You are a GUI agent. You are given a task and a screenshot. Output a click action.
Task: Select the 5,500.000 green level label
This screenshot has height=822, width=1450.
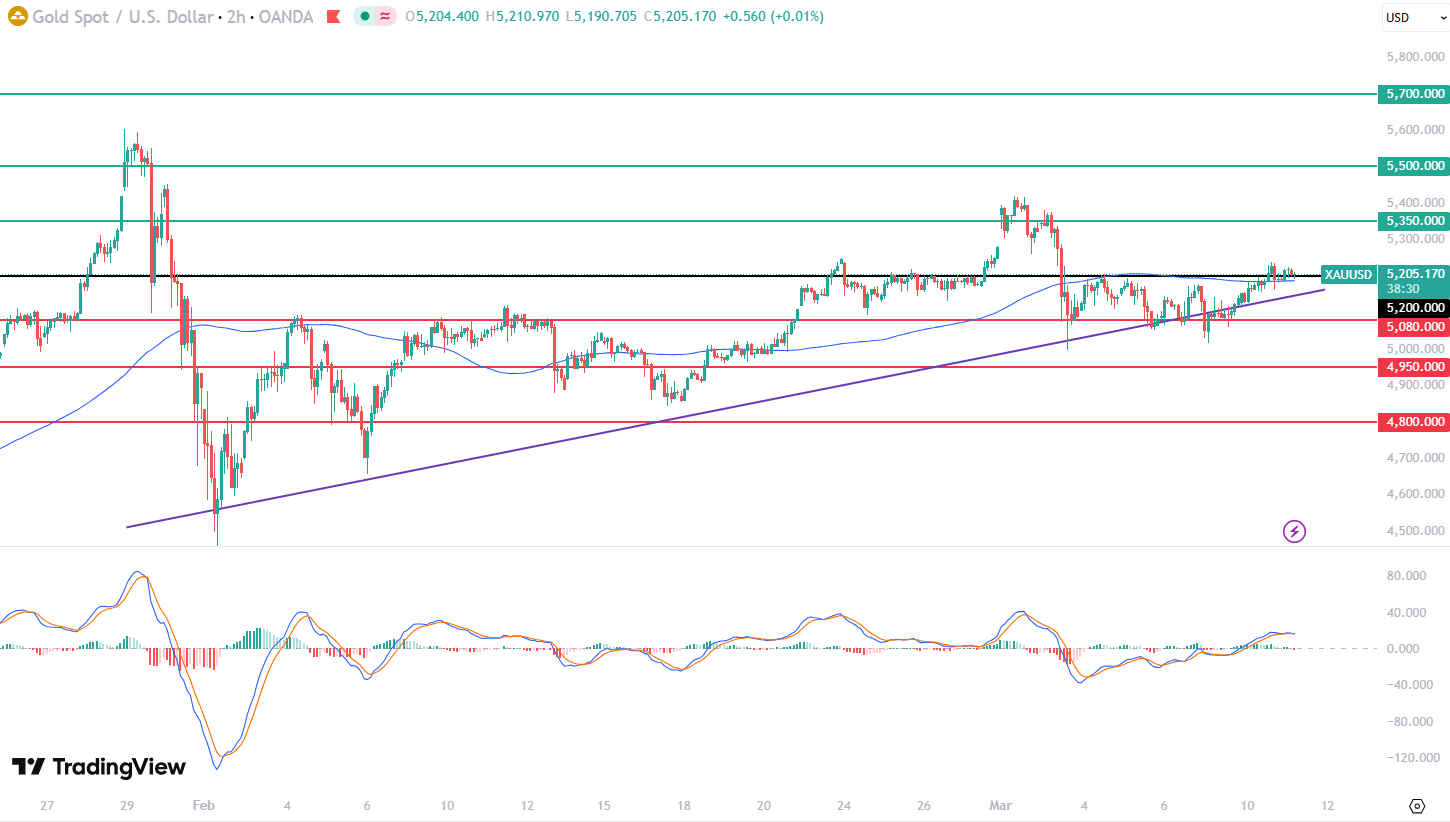point(1414,166)
